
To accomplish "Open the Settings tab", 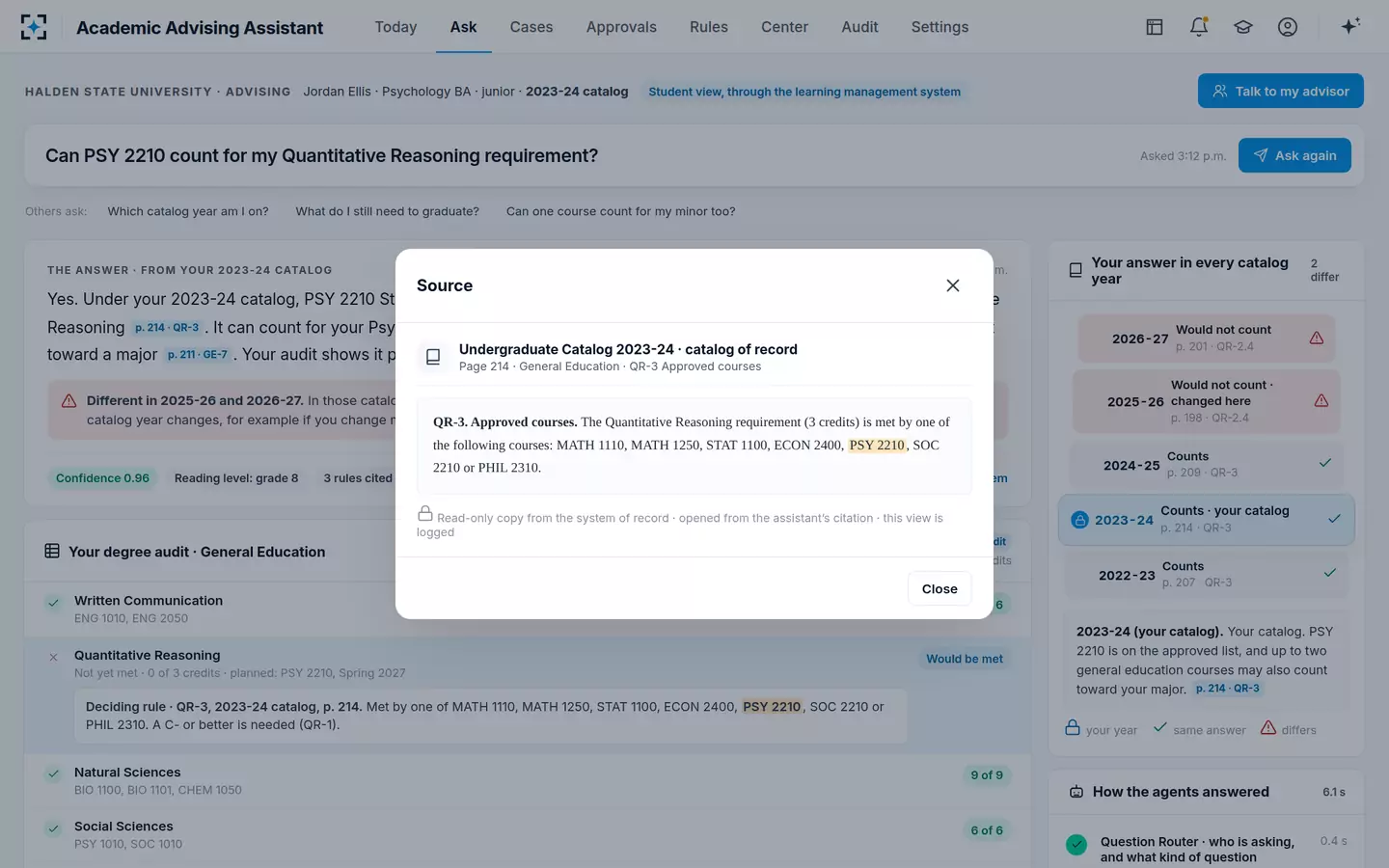I will click(x=940, y=27).
